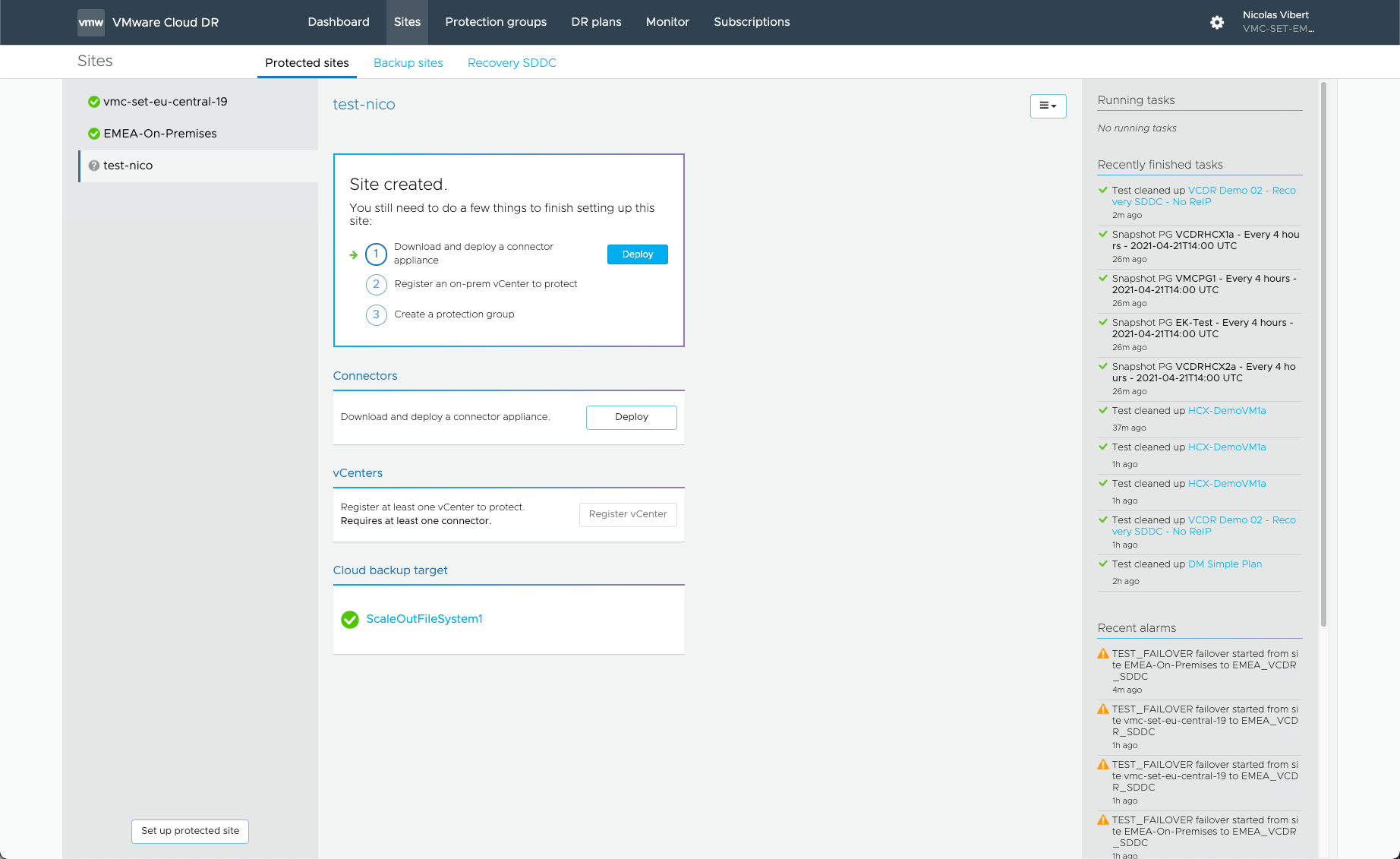Open the ScaleOutFileSystem1 link
This screenshot has height=859, width=1400.
pos(424,619)
